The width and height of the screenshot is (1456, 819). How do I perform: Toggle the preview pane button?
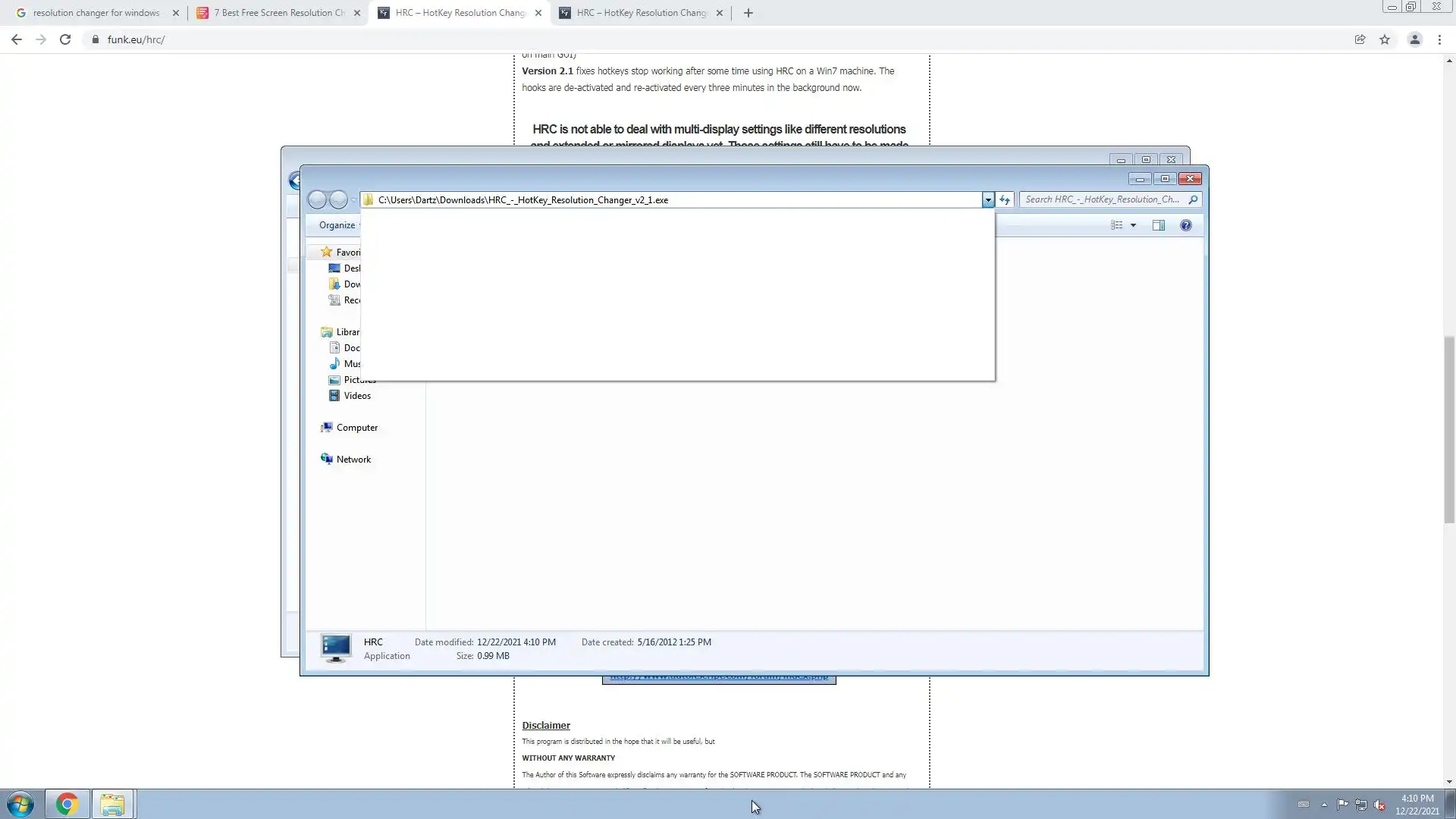point(1158,225)
